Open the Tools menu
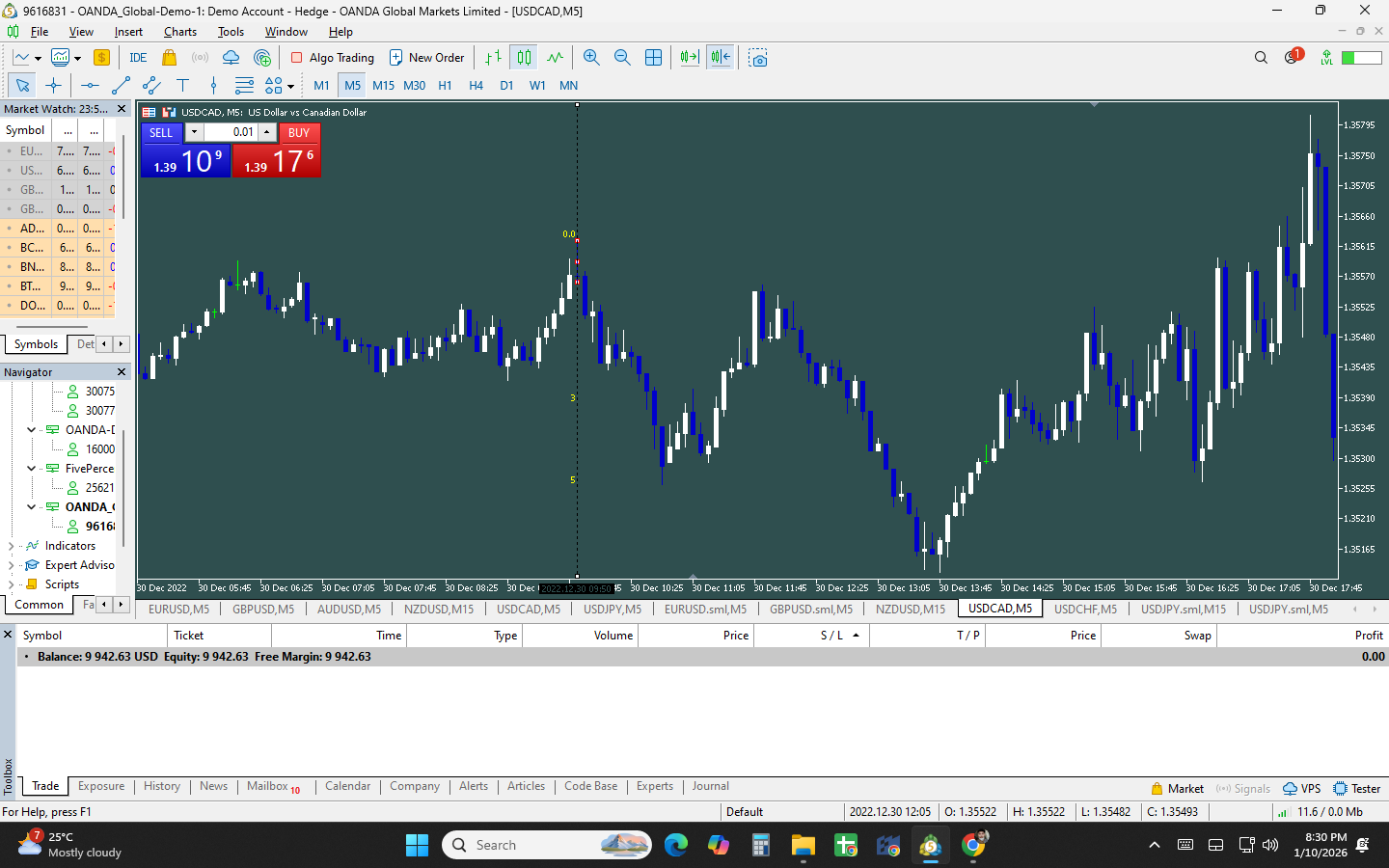The height and width of the screenshot is (868, 1389). [231, 32]
